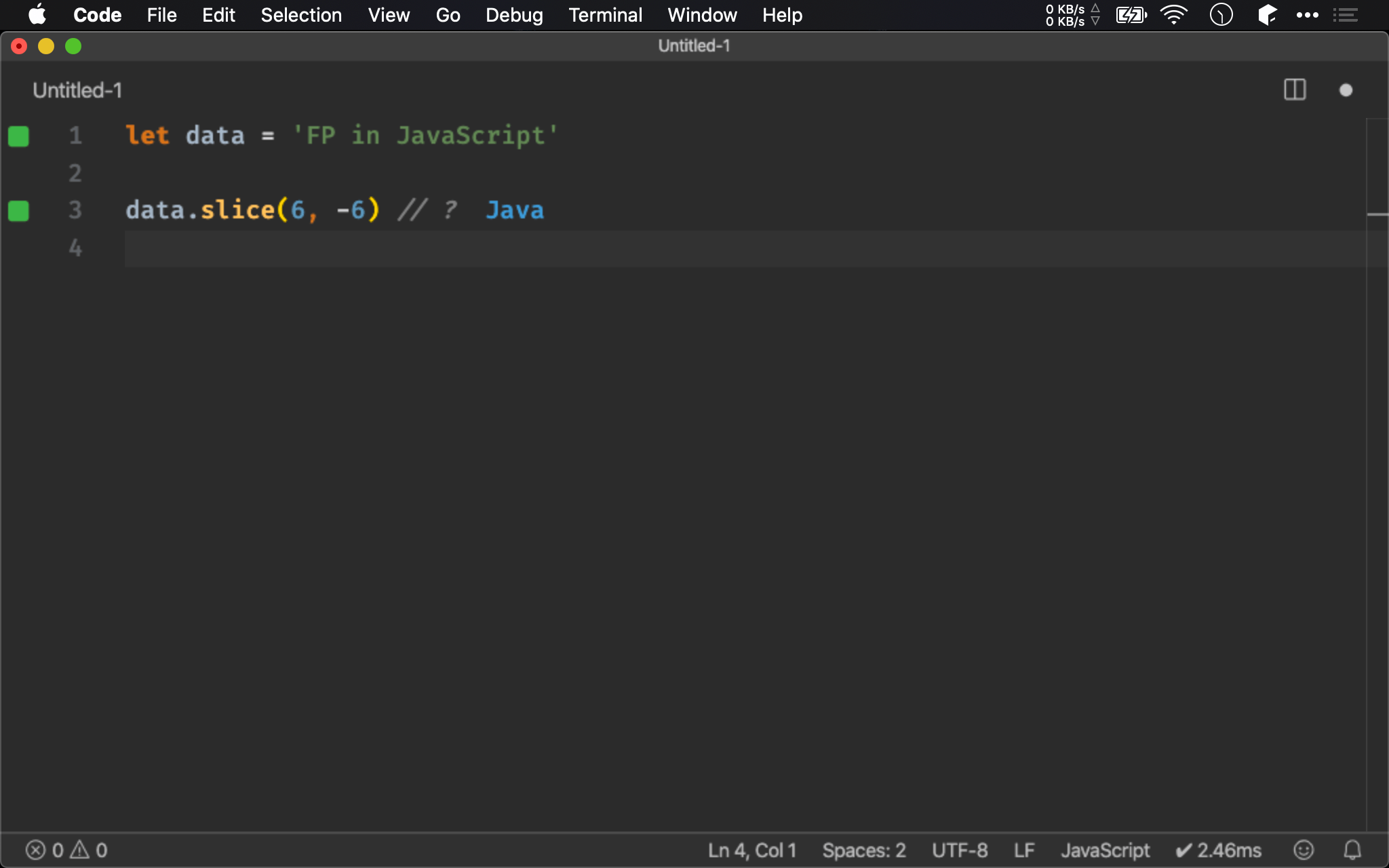Open the macOS notification center list icon
The width and height of the screenshot is (1389, 868).
pos(1345,15)
